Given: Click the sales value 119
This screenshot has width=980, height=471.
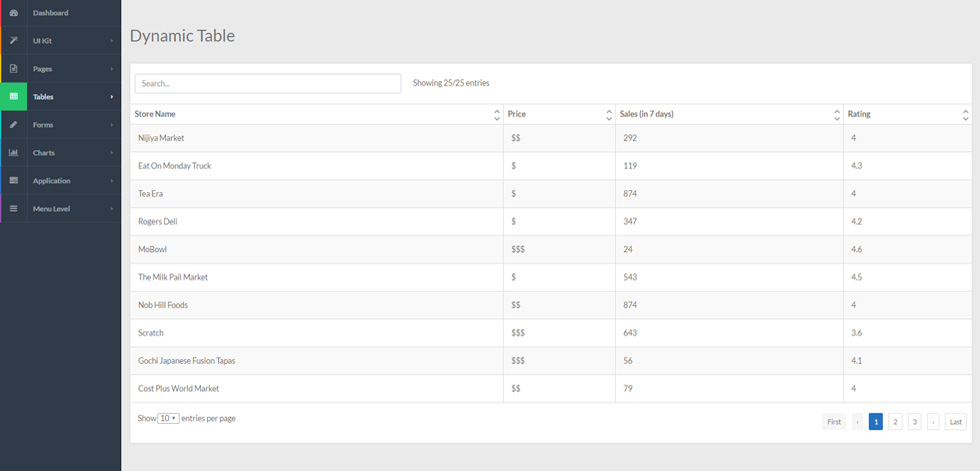Looking at the screenshot, I should [630, 166].
